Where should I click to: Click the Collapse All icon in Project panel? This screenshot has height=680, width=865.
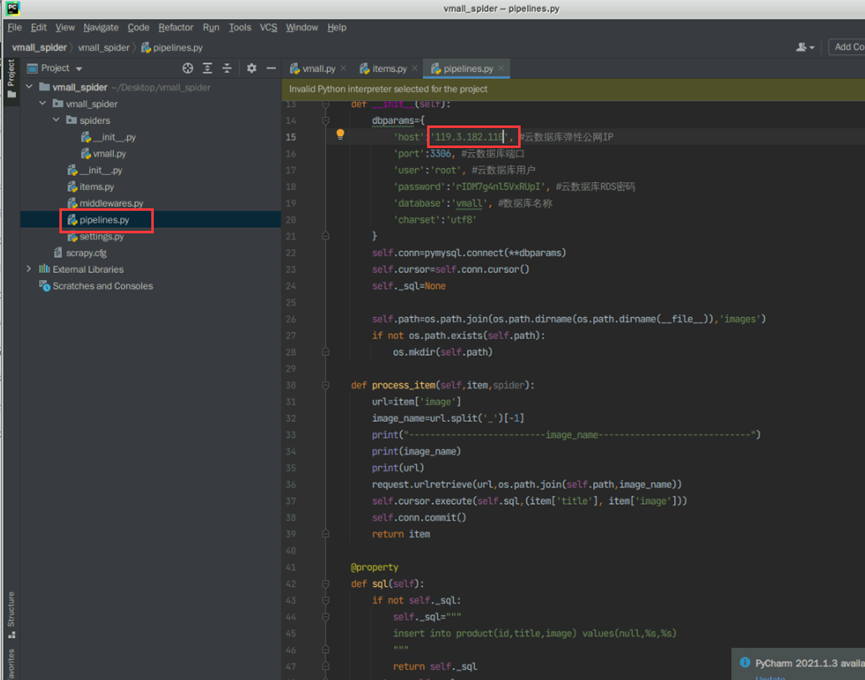point(227,68)
